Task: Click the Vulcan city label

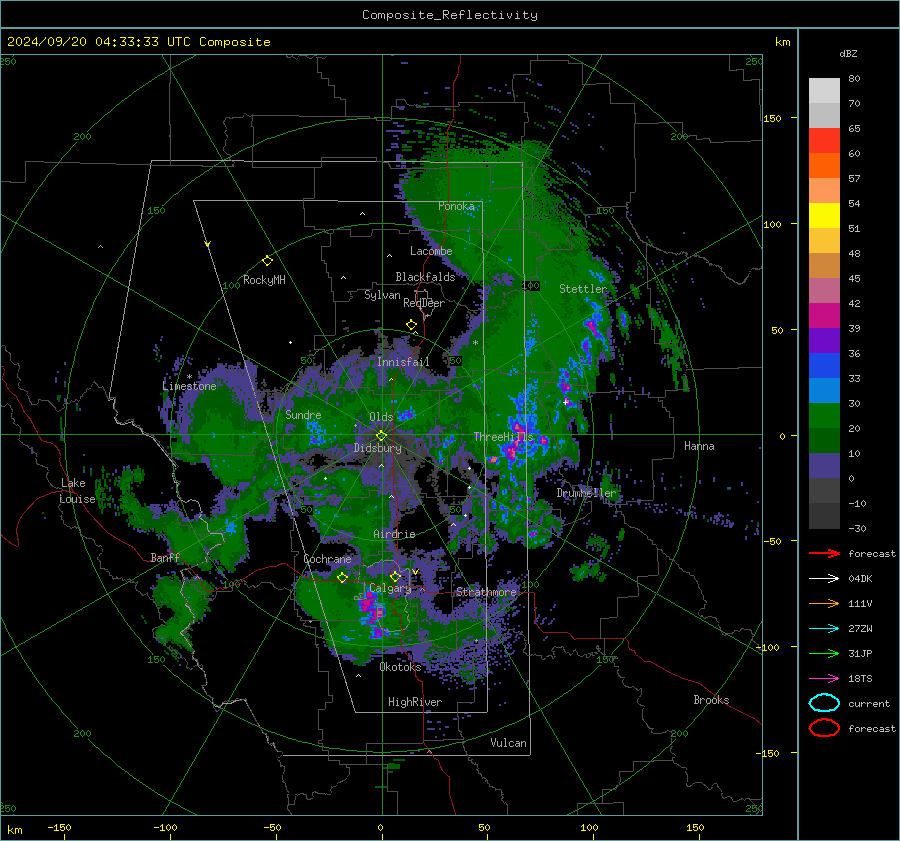Action: click(x=509, y=743)
